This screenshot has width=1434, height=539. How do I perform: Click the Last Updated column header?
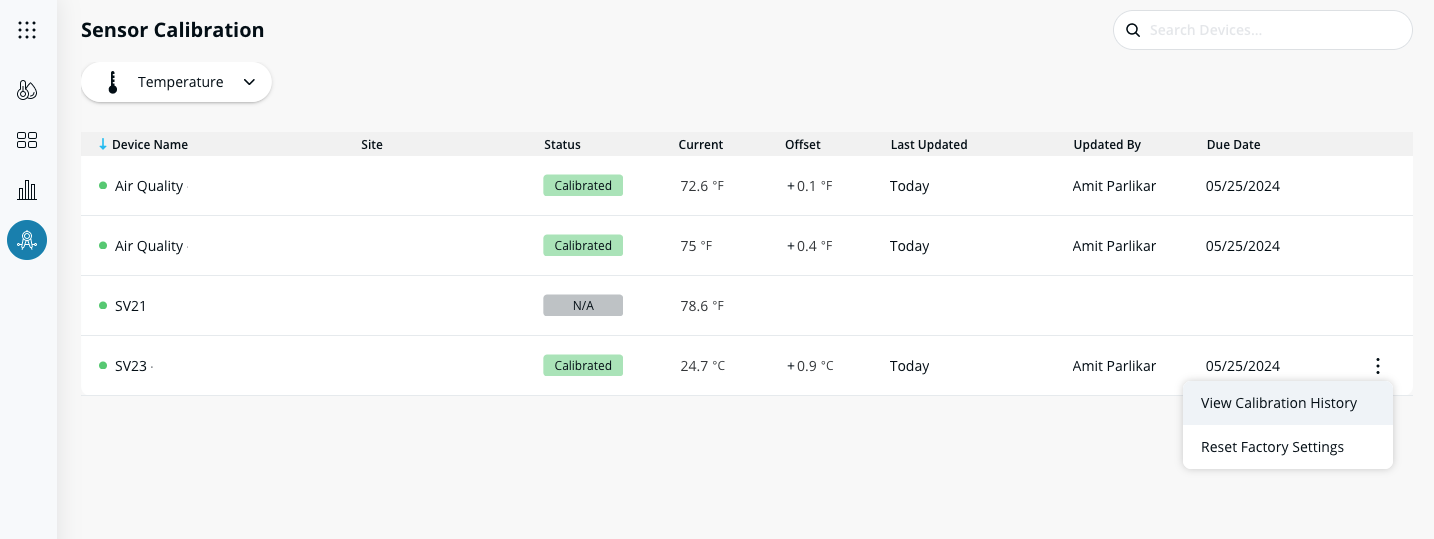[x=928, y=145]
